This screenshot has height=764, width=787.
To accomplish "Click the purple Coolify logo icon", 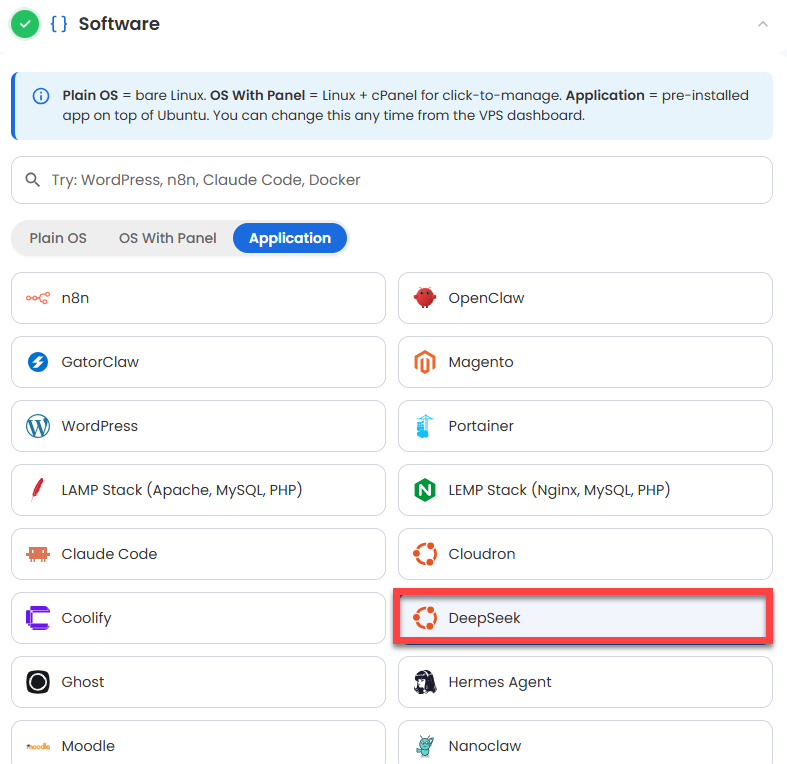I will coord(38,618).
